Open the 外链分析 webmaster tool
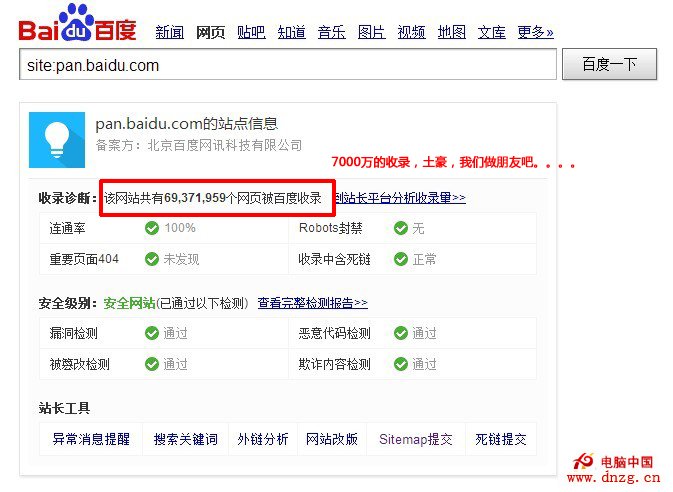 pyautogui.click(x=263, y=439)
